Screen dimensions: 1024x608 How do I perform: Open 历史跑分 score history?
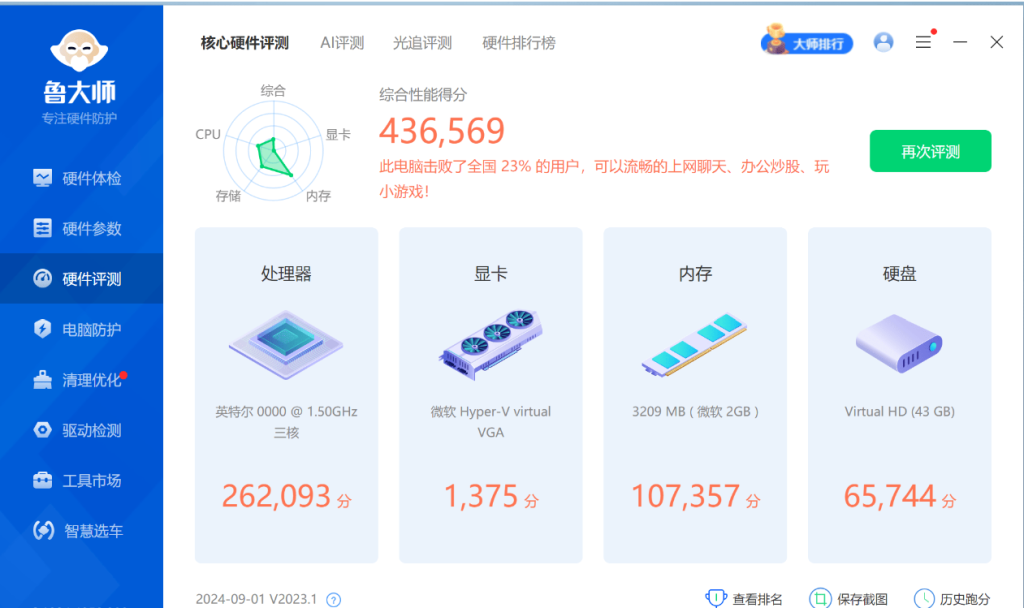click(x=951, y=599)
